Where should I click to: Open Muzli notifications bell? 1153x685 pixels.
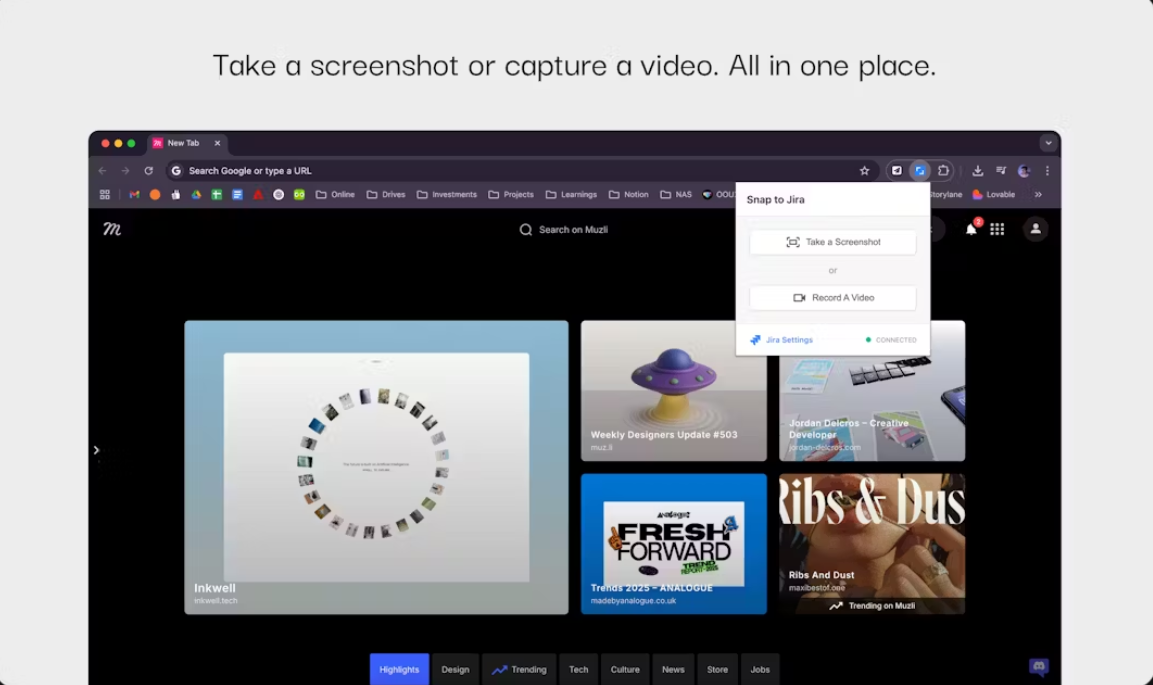tap(971, 229)
